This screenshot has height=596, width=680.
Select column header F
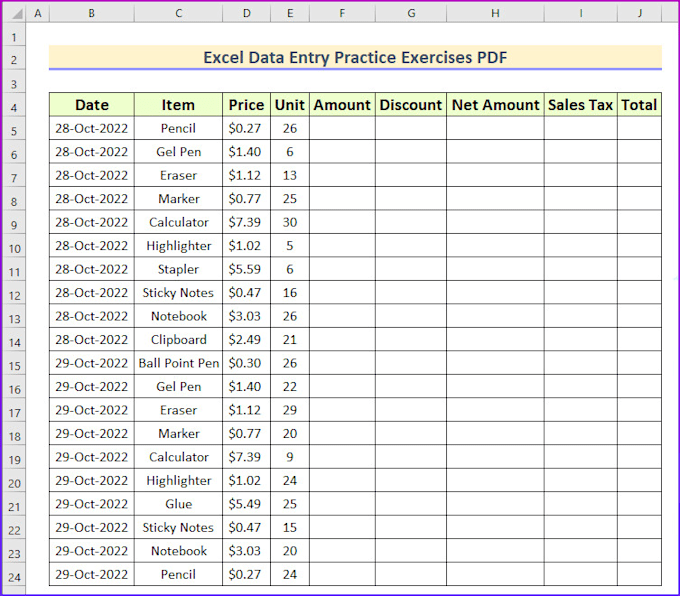point(342,13)
